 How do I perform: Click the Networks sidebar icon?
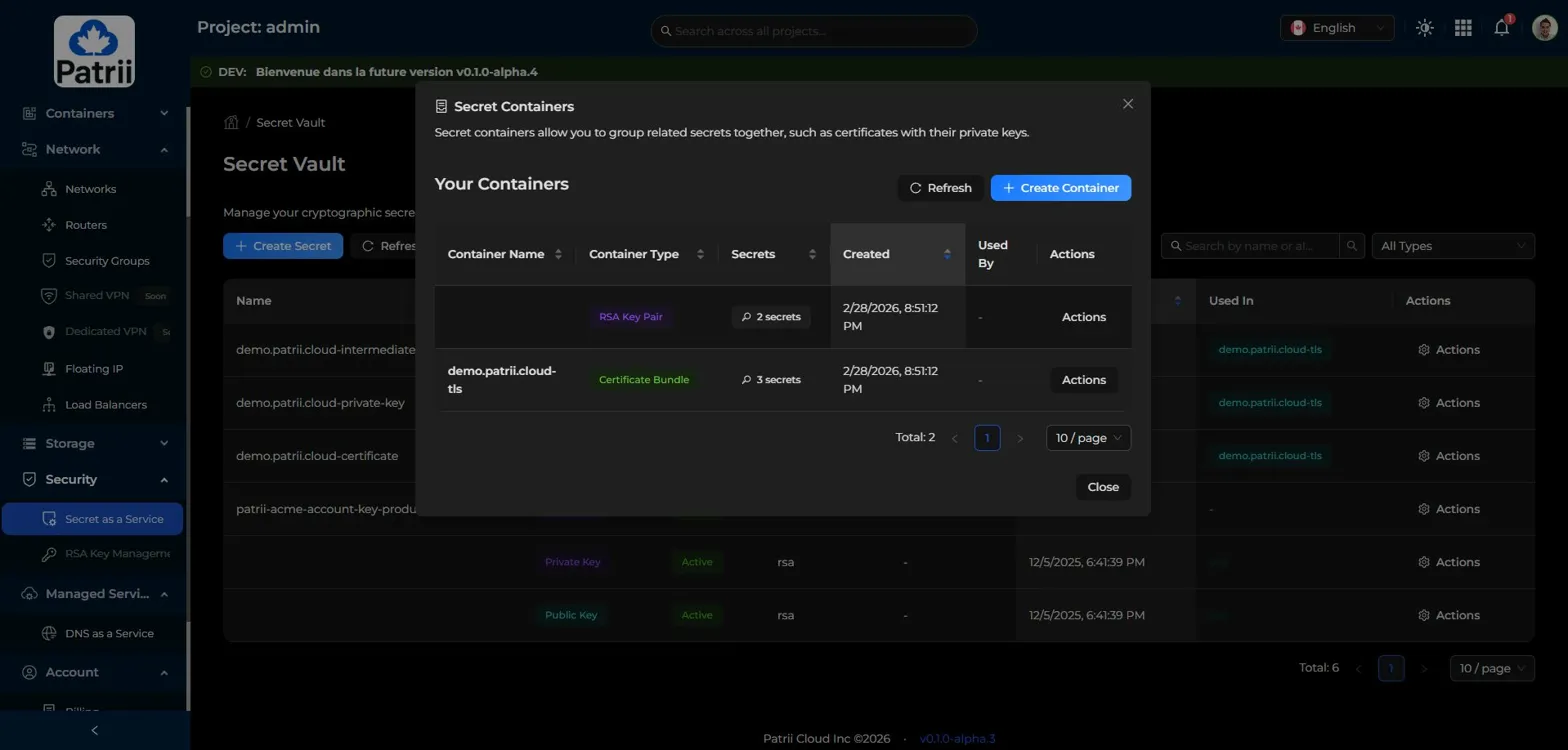[x=48, y=189]
